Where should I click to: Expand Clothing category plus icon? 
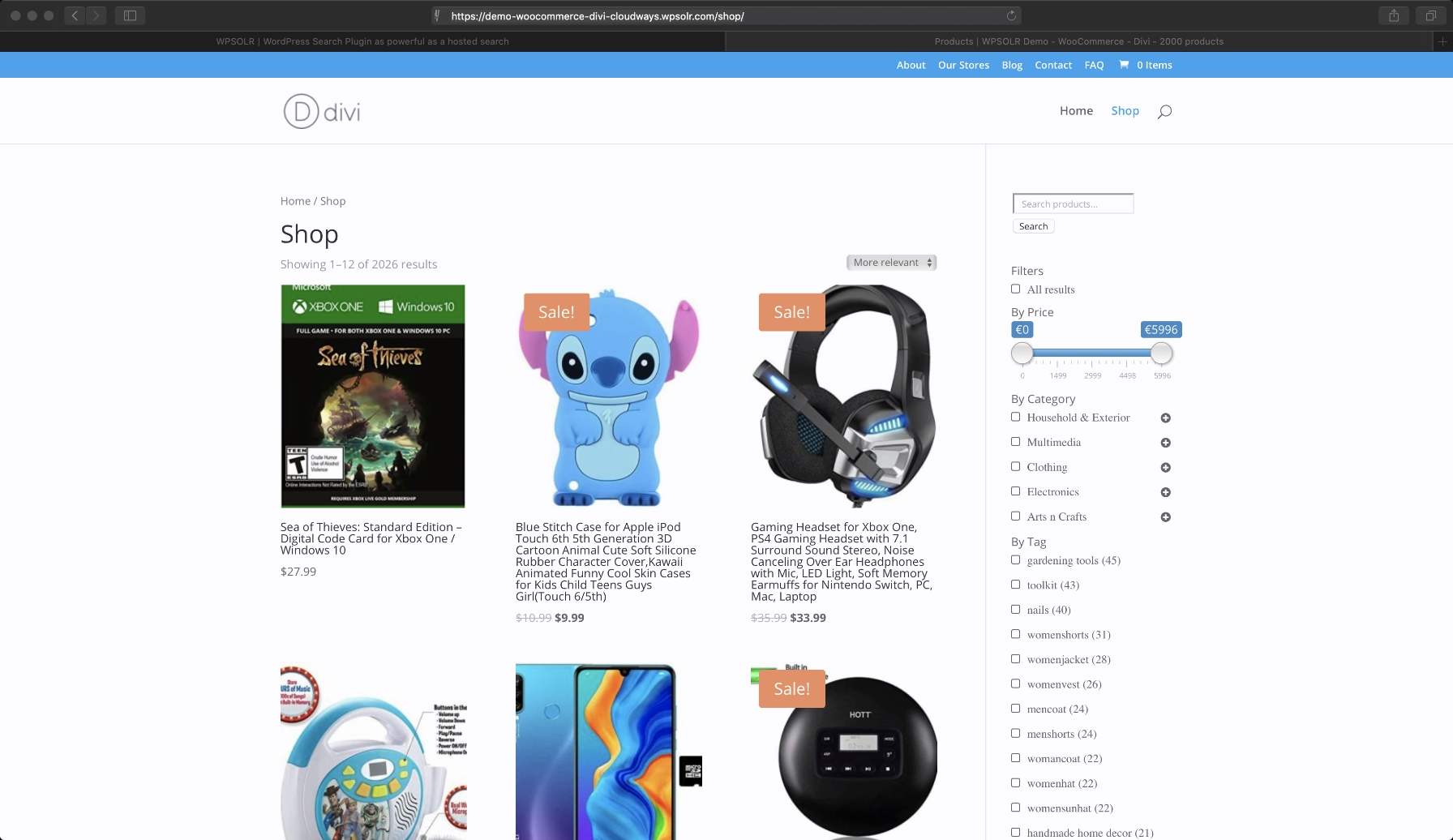(1165, 468)
